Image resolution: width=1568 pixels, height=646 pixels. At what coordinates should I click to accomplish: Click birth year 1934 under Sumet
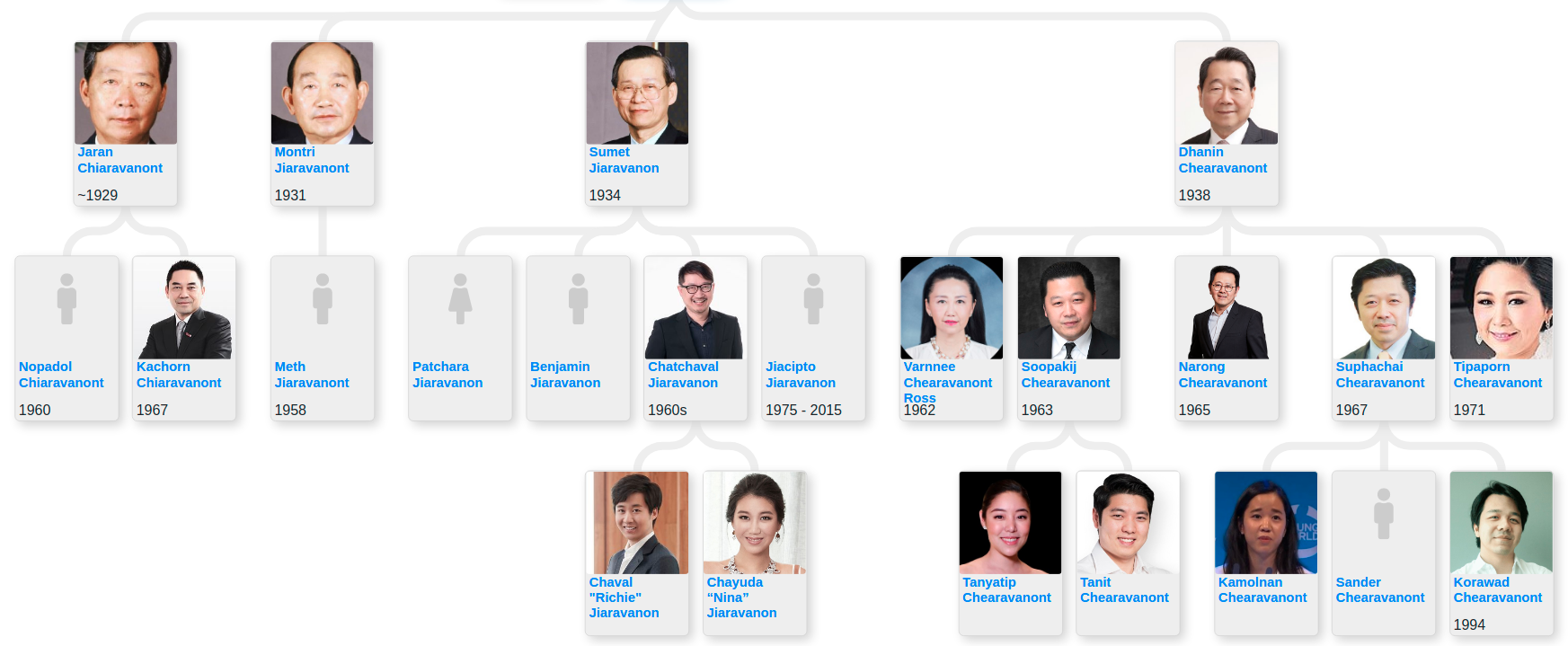tap(605, 195)
